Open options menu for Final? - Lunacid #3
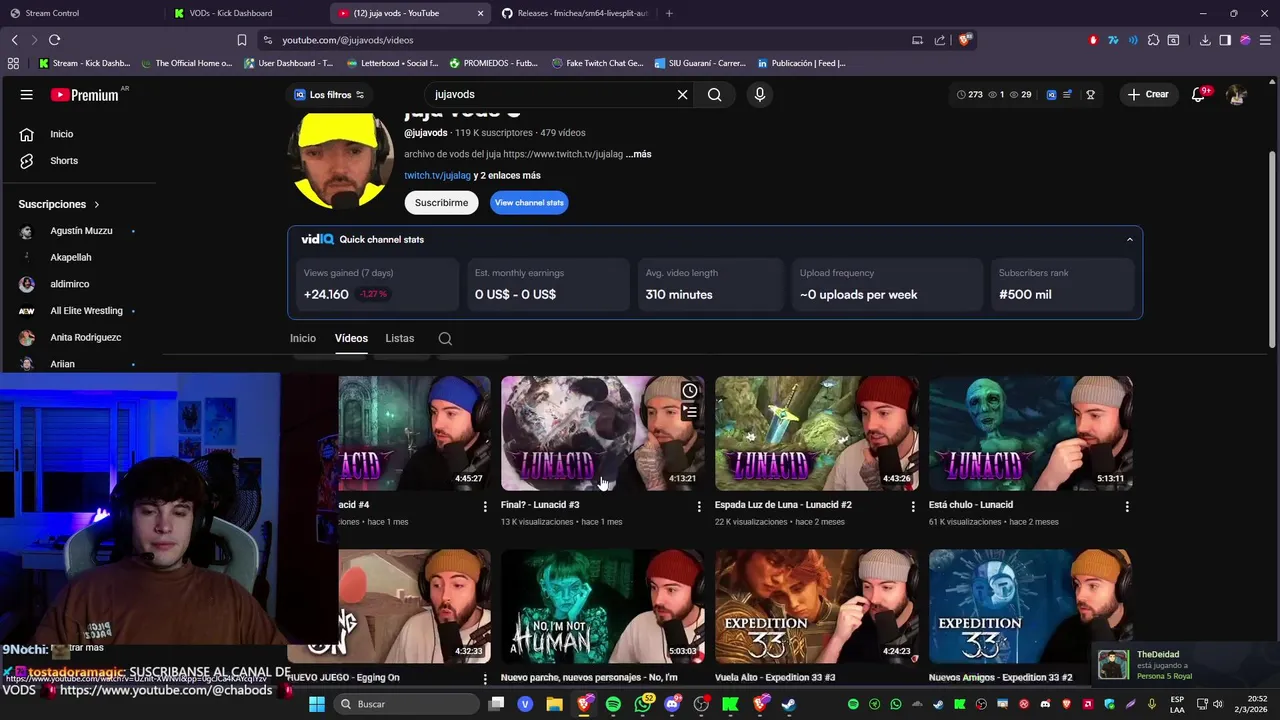This screenshot has width=1280, height=720. point(699,506)
